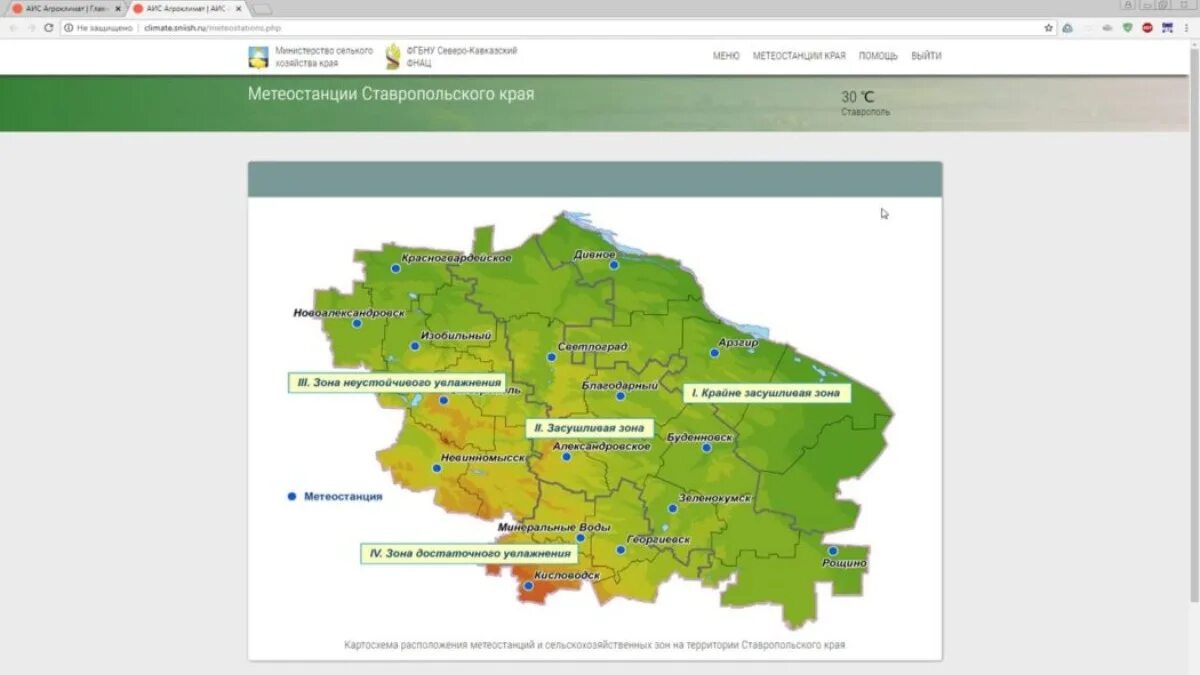Screen dimensions: 1200x675
Task: Select the Новоалександровск weather station dot
Action: pos(356,323)
